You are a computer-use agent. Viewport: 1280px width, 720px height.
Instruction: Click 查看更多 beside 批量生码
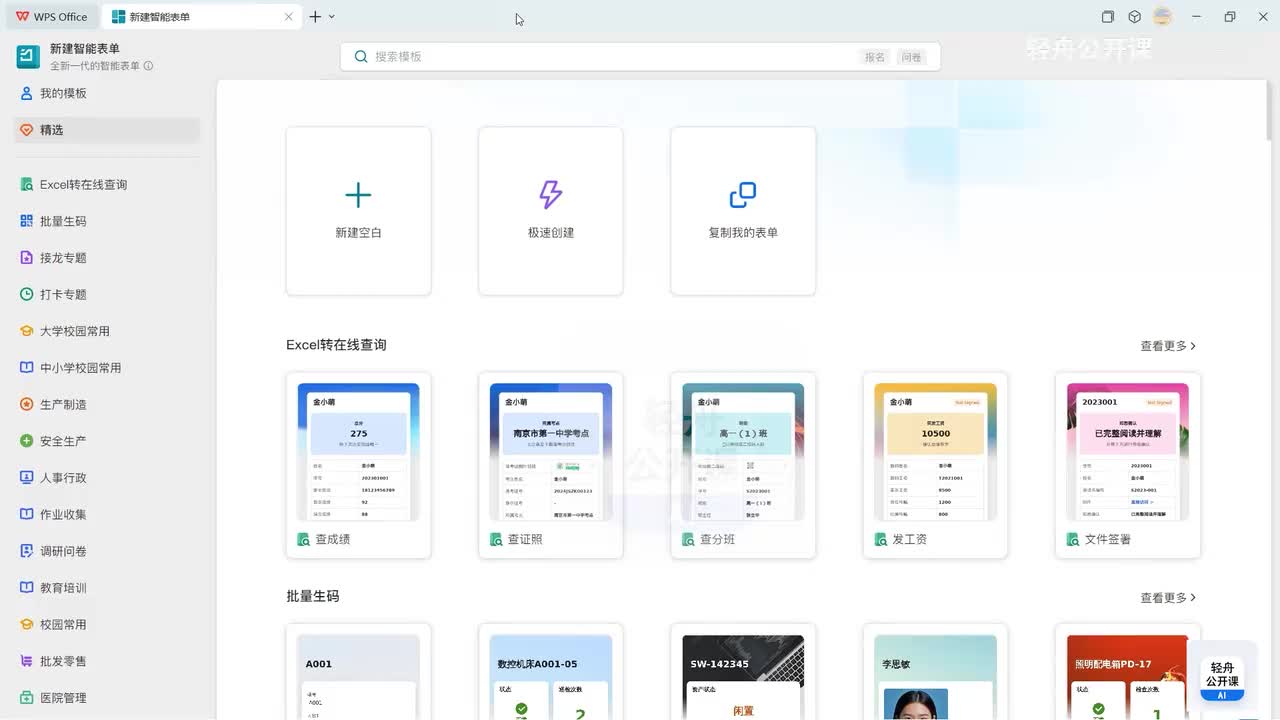coord(1168,598)
